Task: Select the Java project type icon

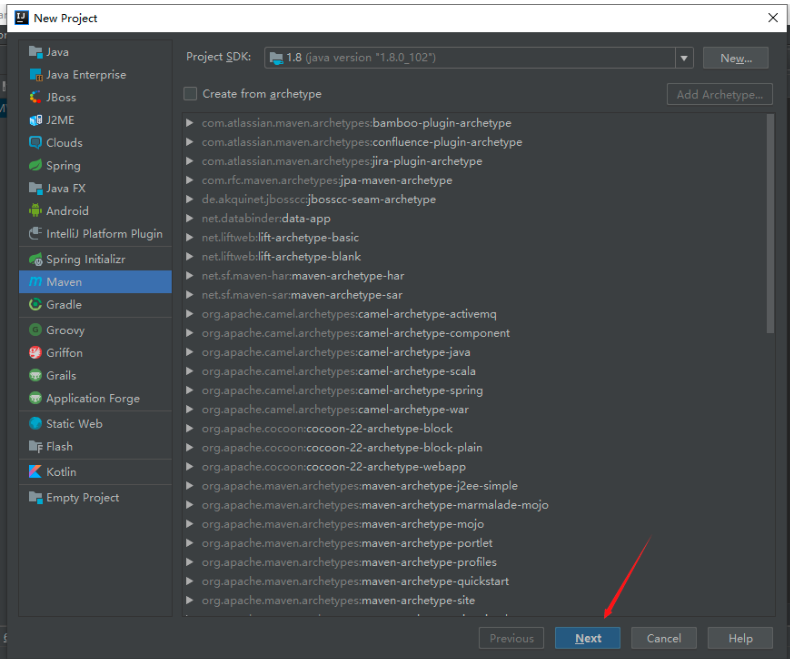Action: [35, 52]
